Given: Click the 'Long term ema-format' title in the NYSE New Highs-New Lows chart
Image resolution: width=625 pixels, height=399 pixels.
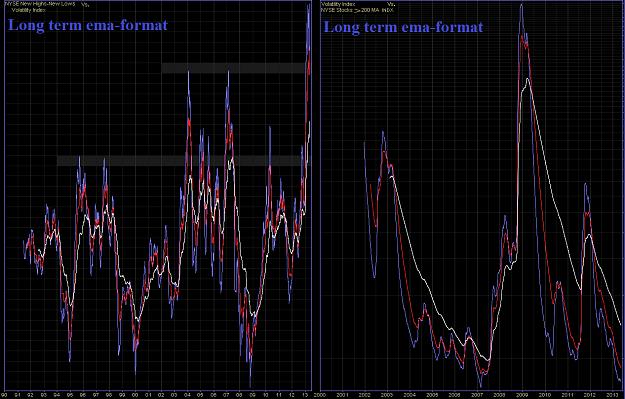Looking at the screenshot, I should click(88, 26).
